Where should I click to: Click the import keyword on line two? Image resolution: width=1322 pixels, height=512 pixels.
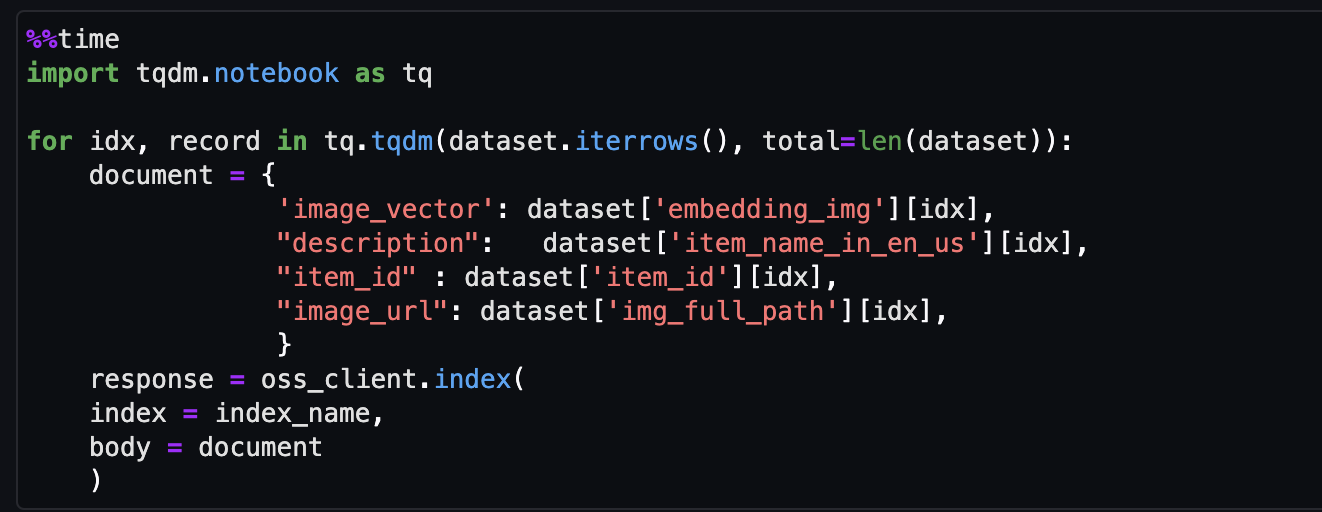point(73,74)
